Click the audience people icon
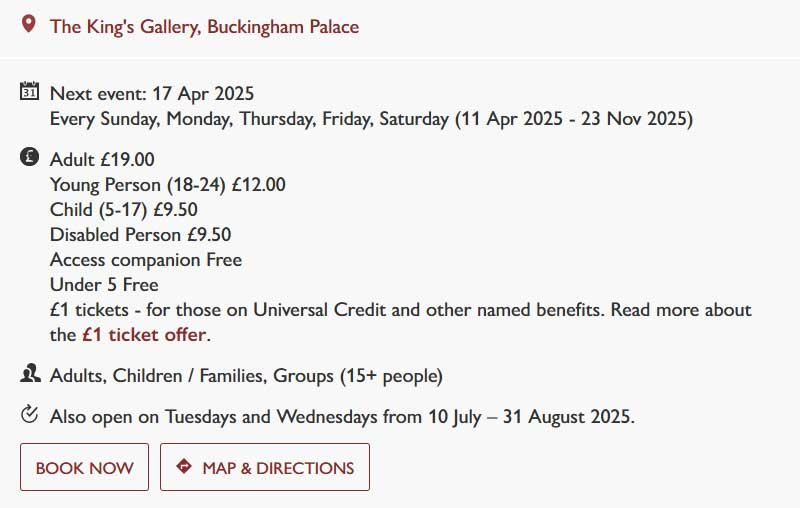 click(29, 376)
